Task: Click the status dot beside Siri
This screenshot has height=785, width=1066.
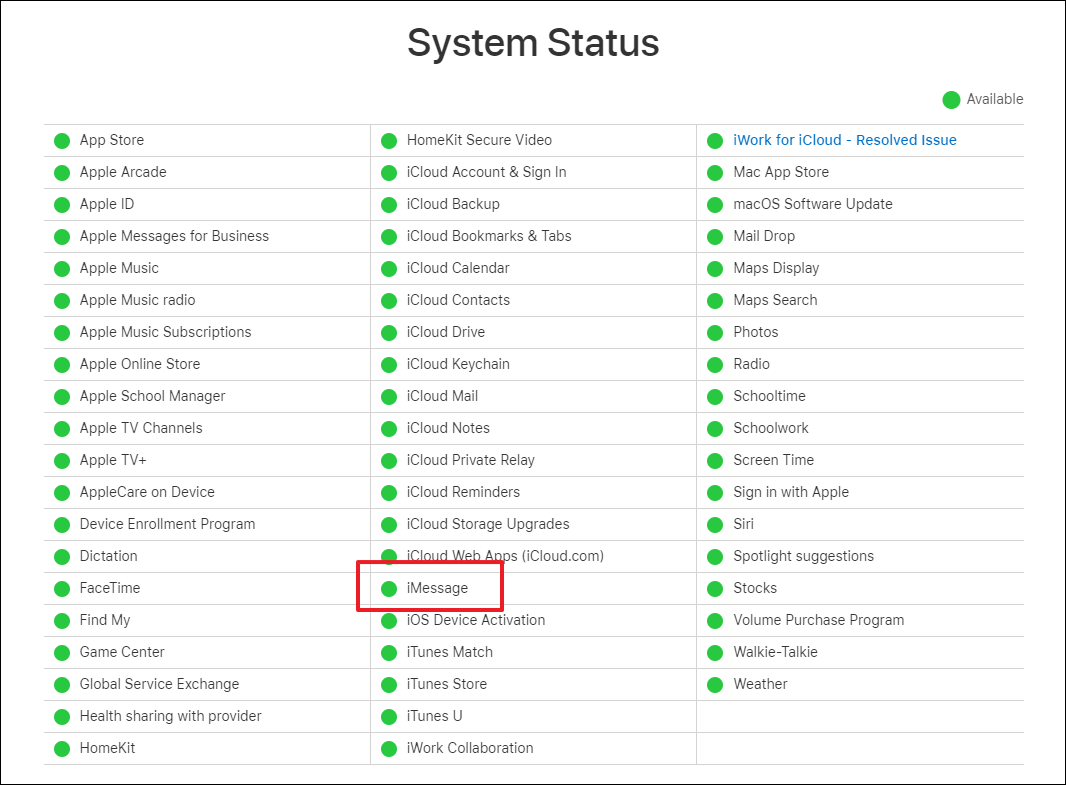Action: click(715, 525)
